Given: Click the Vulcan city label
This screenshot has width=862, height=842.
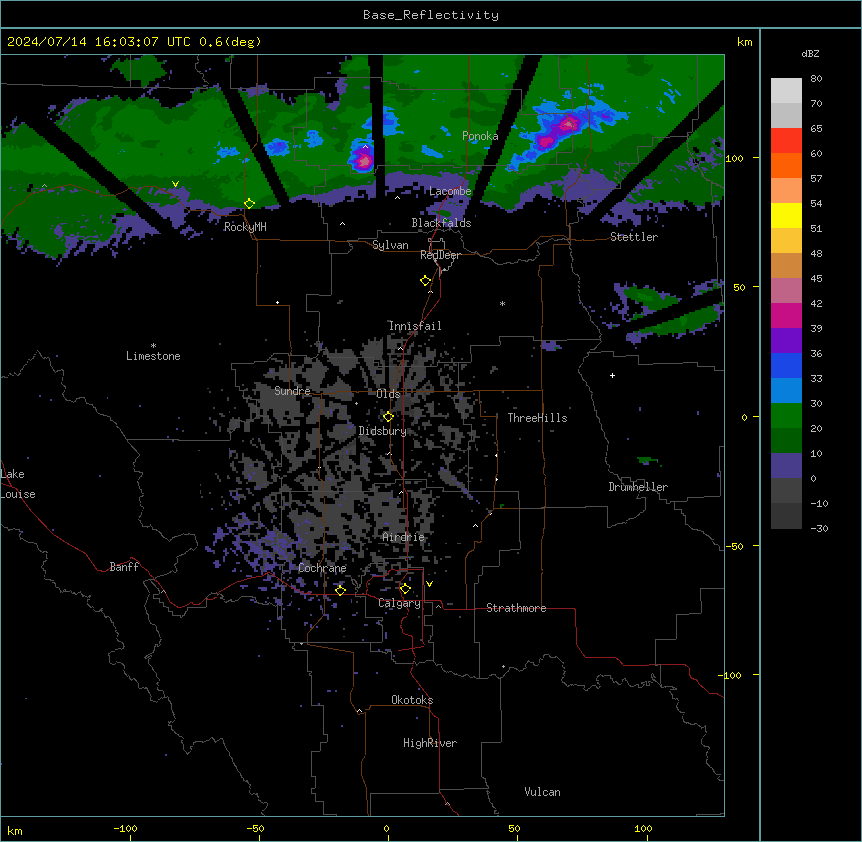Looking at the screenshot, I should [543, 792].
